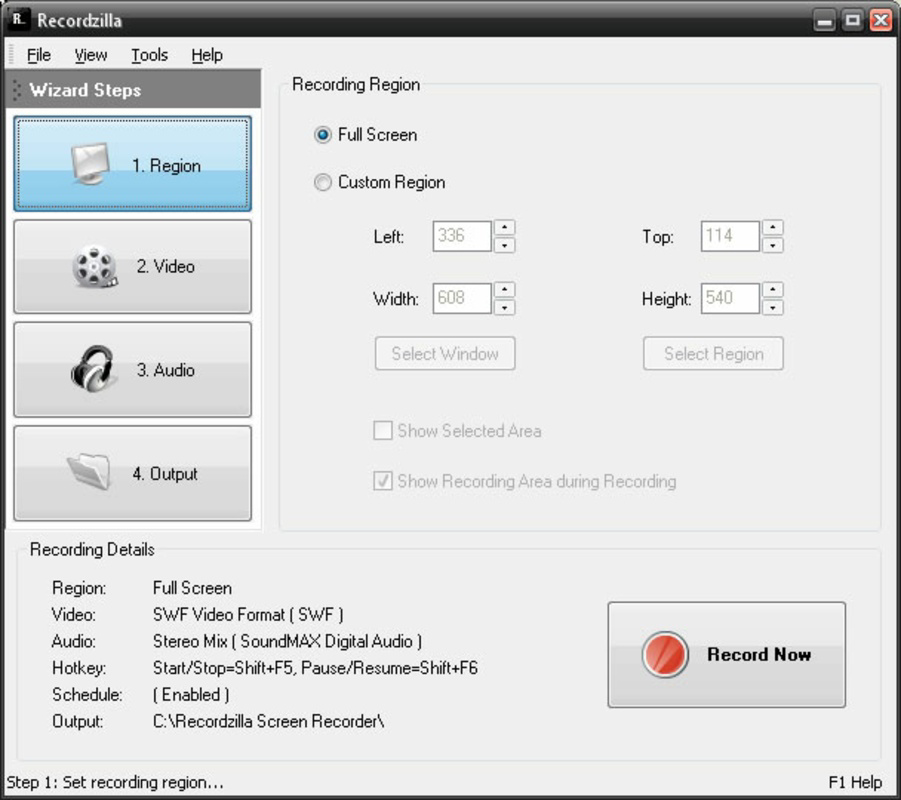Go to step 4. Output
Viewport: 901px width, 800px height.
click(133, 473)
